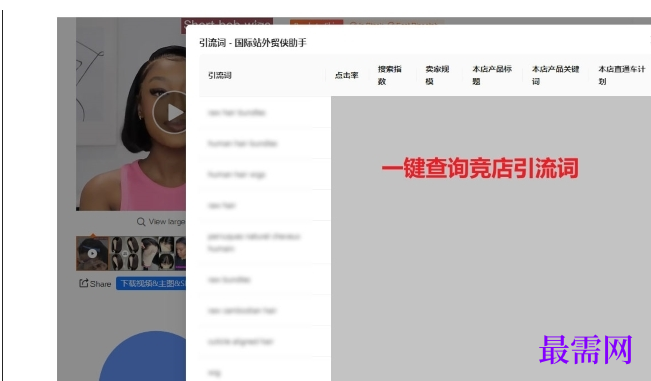Select the 'raw cambodian hair' keyword row
The width and height of the screenshot is (651, 381).
pyautogui.click(x=265, y=310)
